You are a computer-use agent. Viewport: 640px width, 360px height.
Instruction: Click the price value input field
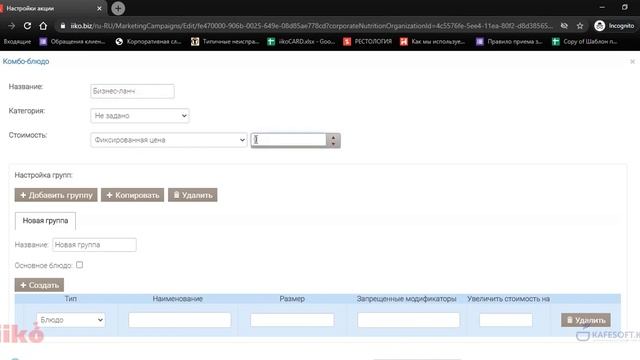(289, 140)
